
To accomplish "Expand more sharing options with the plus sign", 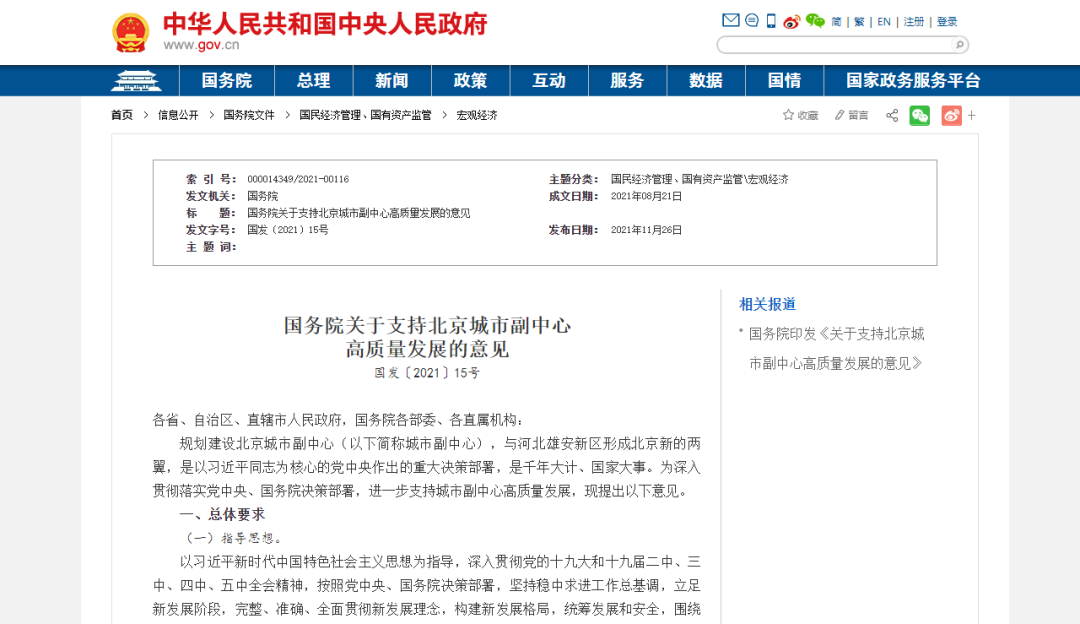I will 971,115.
